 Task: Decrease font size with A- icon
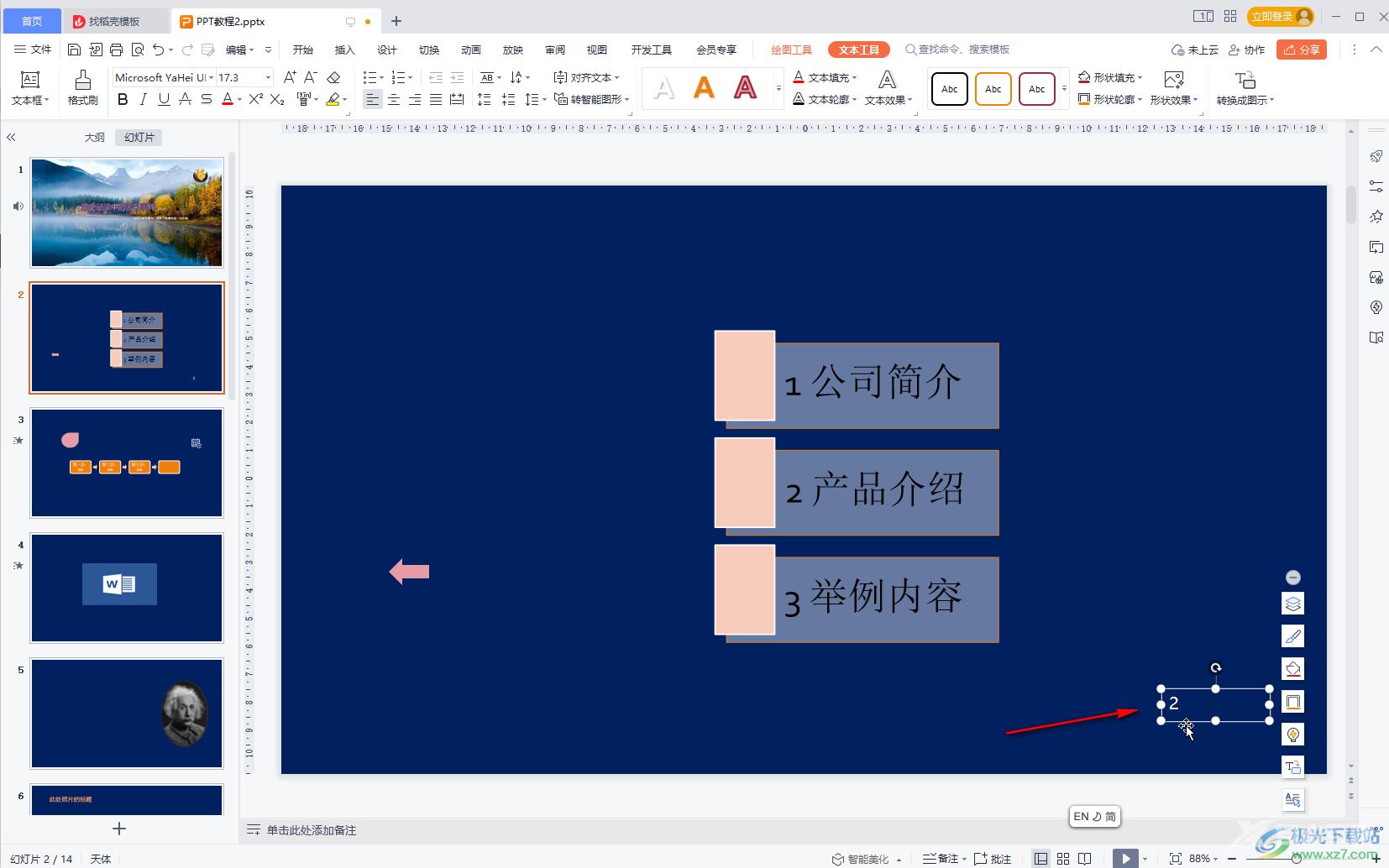[311, 77]
